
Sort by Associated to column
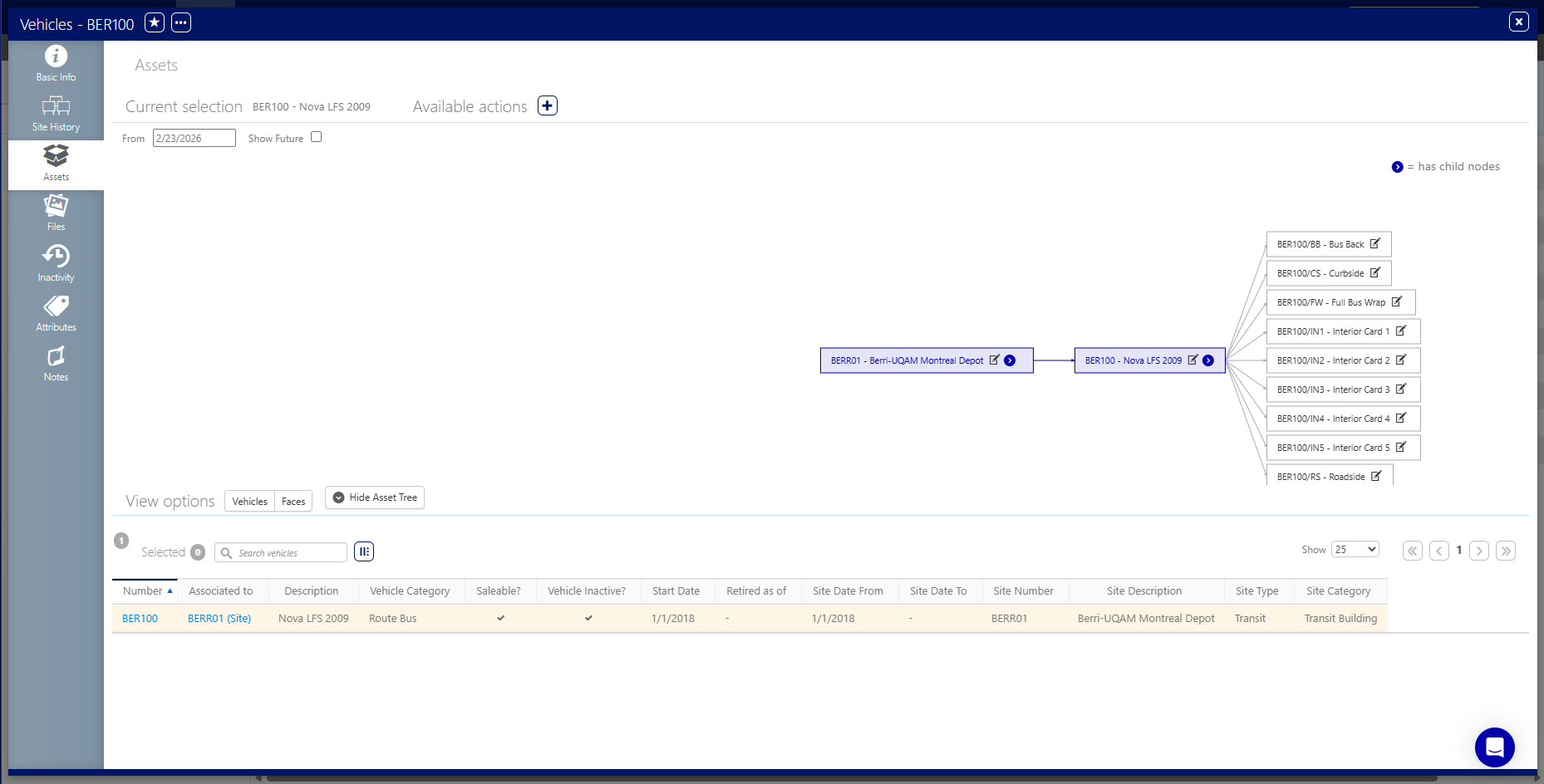pyautogui.click(x=221, y=590)
